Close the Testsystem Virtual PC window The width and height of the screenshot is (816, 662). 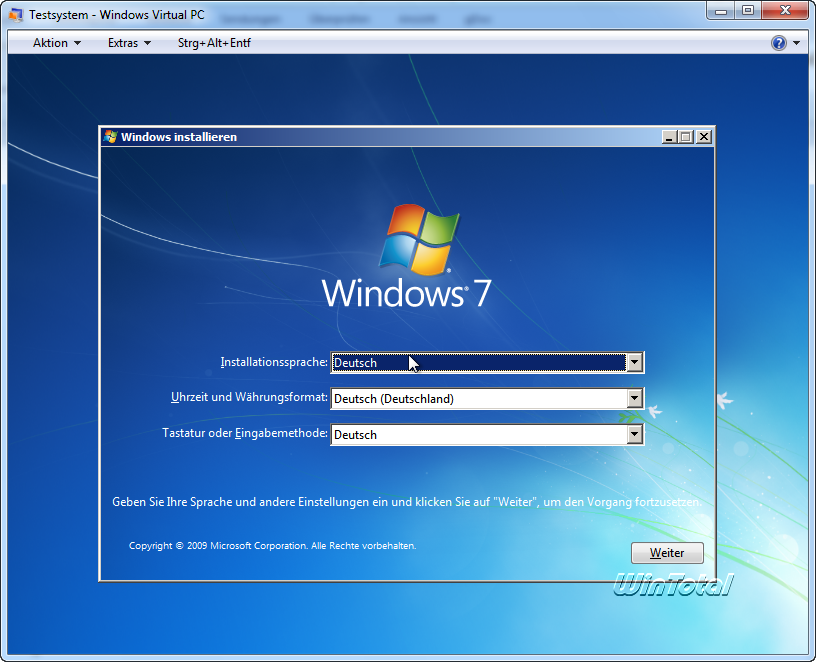(x=785, y=11)
